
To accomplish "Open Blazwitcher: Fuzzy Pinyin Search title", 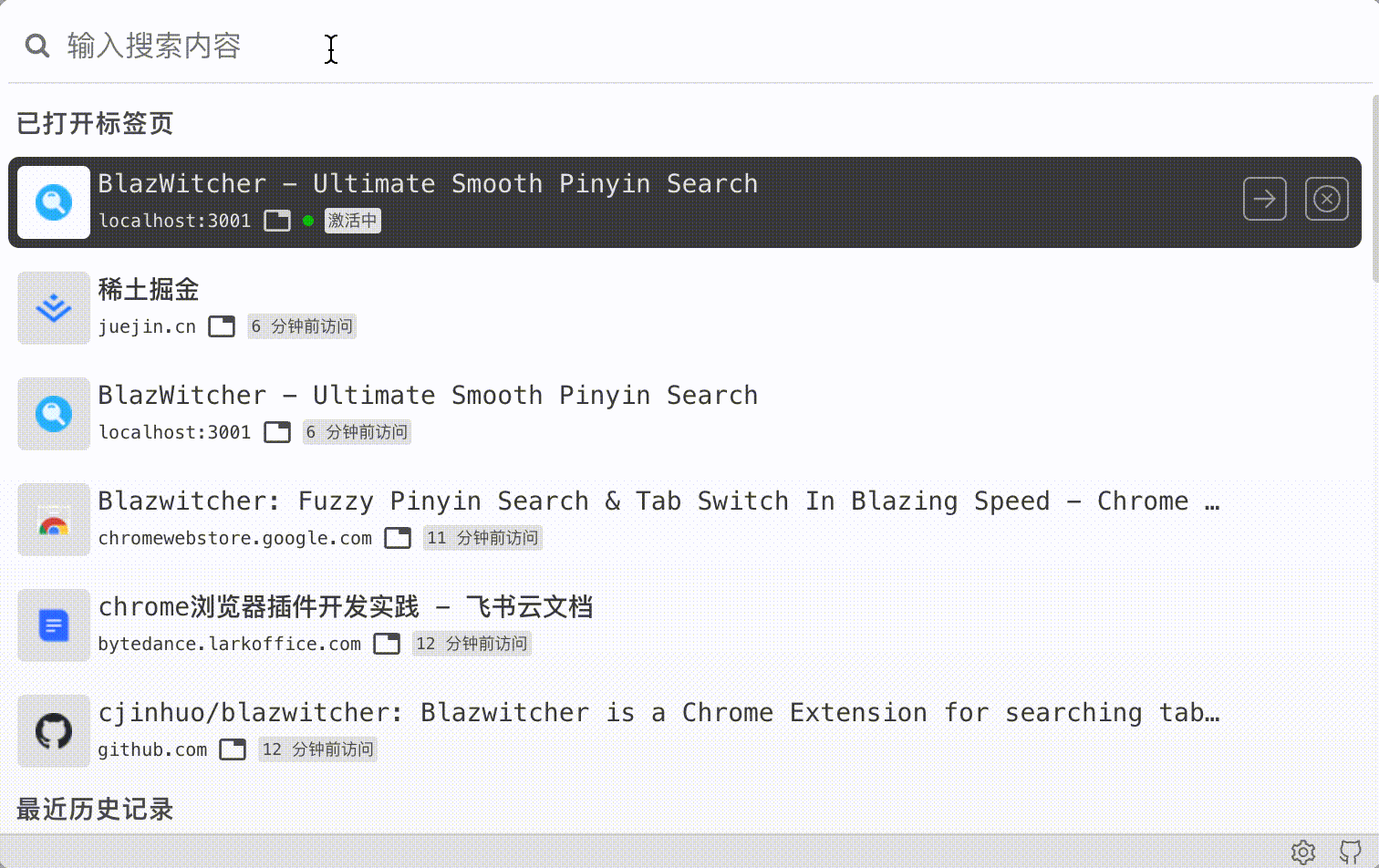I will [658, 501].
